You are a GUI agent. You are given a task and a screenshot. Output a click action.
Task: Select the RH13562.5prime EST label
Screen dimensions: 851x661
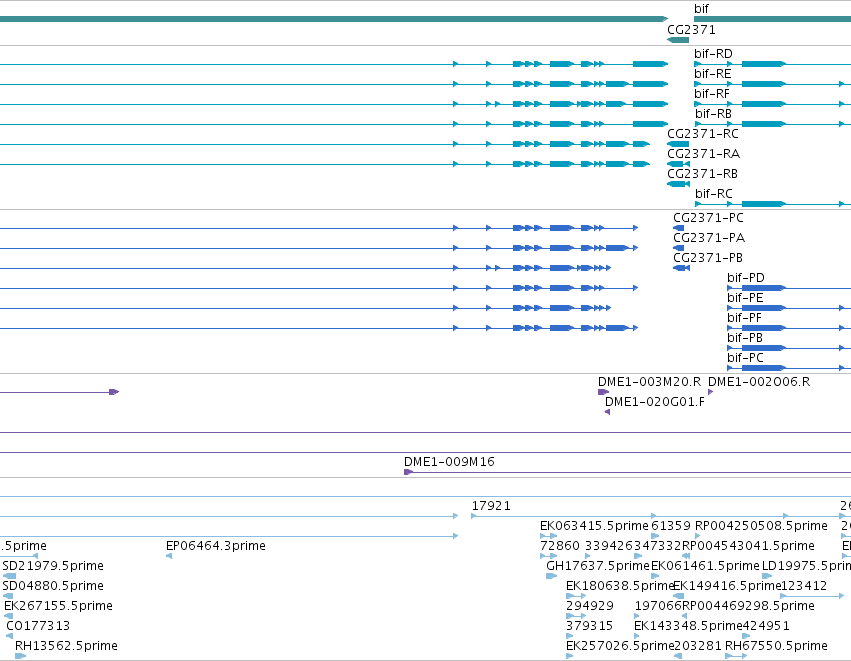point(66,646)
